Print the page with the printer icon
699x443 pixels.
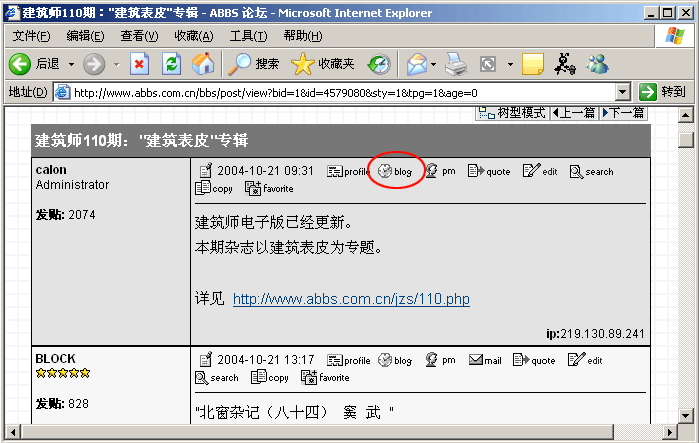(x=456, y=64)
